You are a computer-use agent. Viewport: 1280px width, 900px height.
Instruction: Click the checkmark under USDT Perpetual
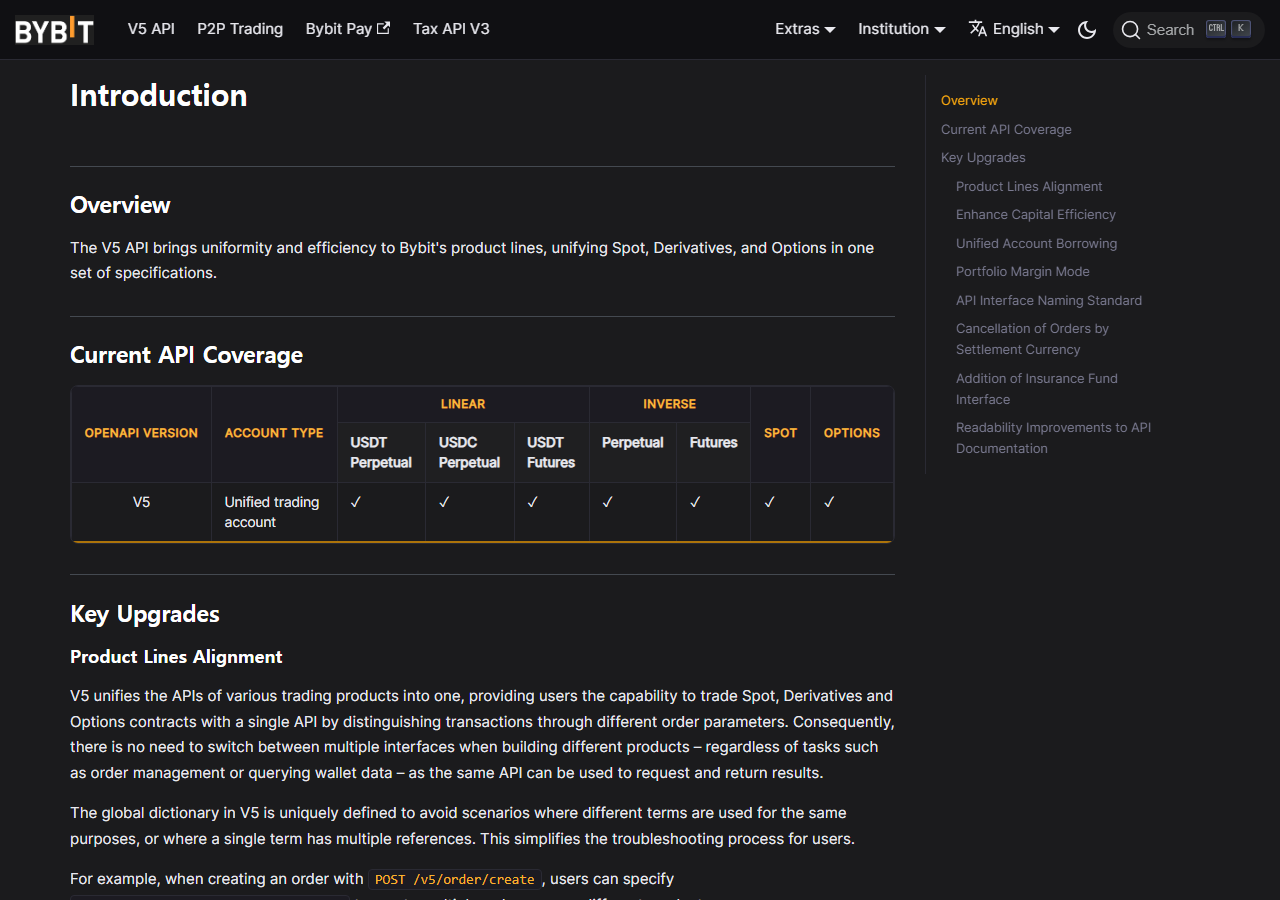[x=356, y=502]
